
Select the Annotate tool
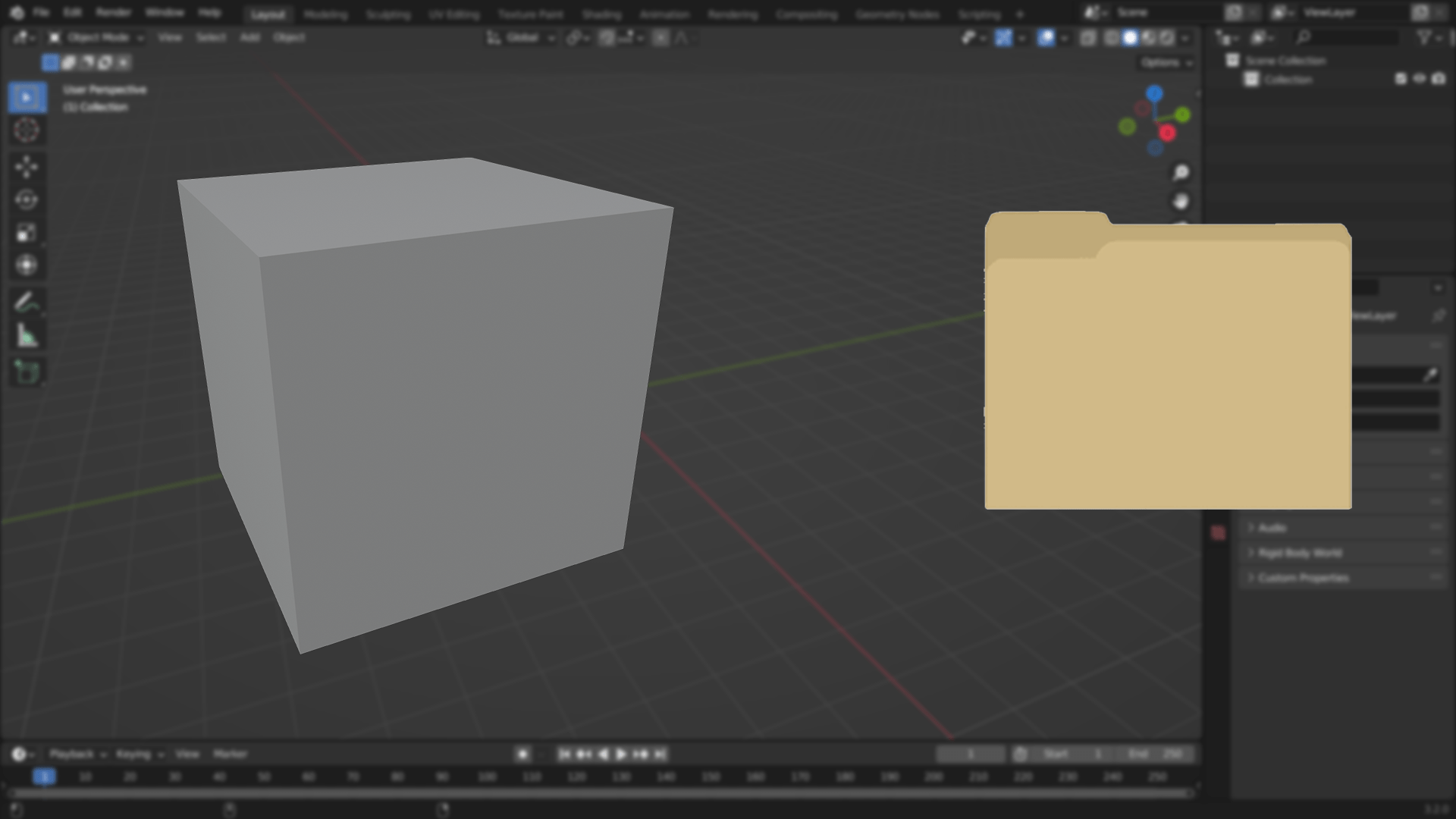tap(27, 301)
